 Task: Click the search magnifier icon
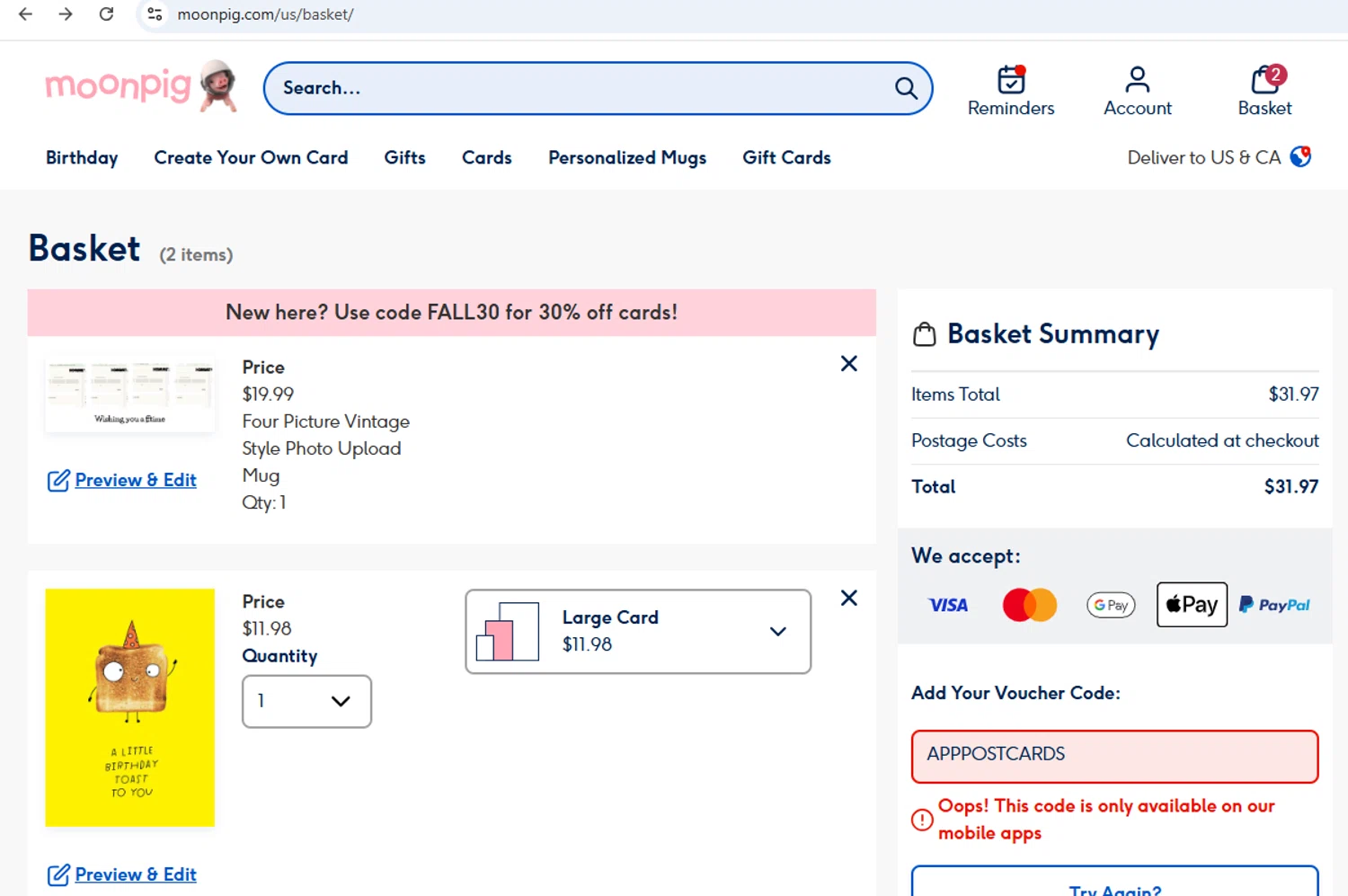coord(905,88)
